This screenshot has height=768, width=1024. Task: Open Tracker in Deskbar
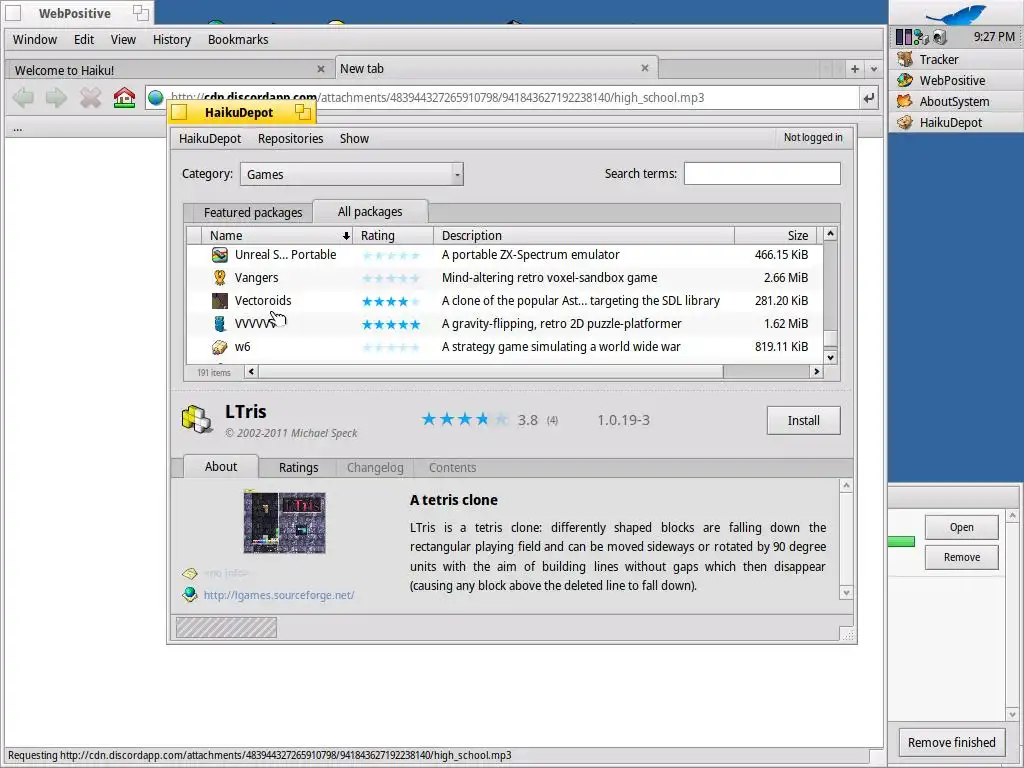pos(955,59)
